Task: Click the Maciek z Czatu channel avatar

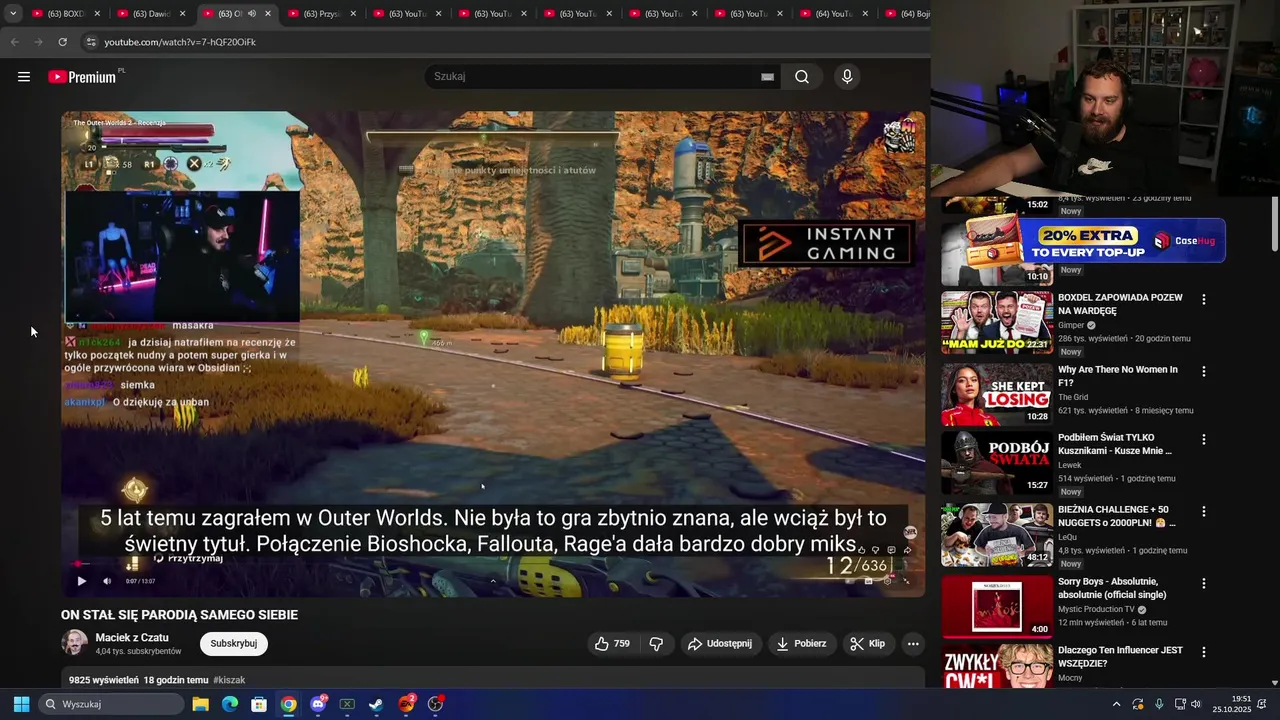Action: (x=74, y=643)
